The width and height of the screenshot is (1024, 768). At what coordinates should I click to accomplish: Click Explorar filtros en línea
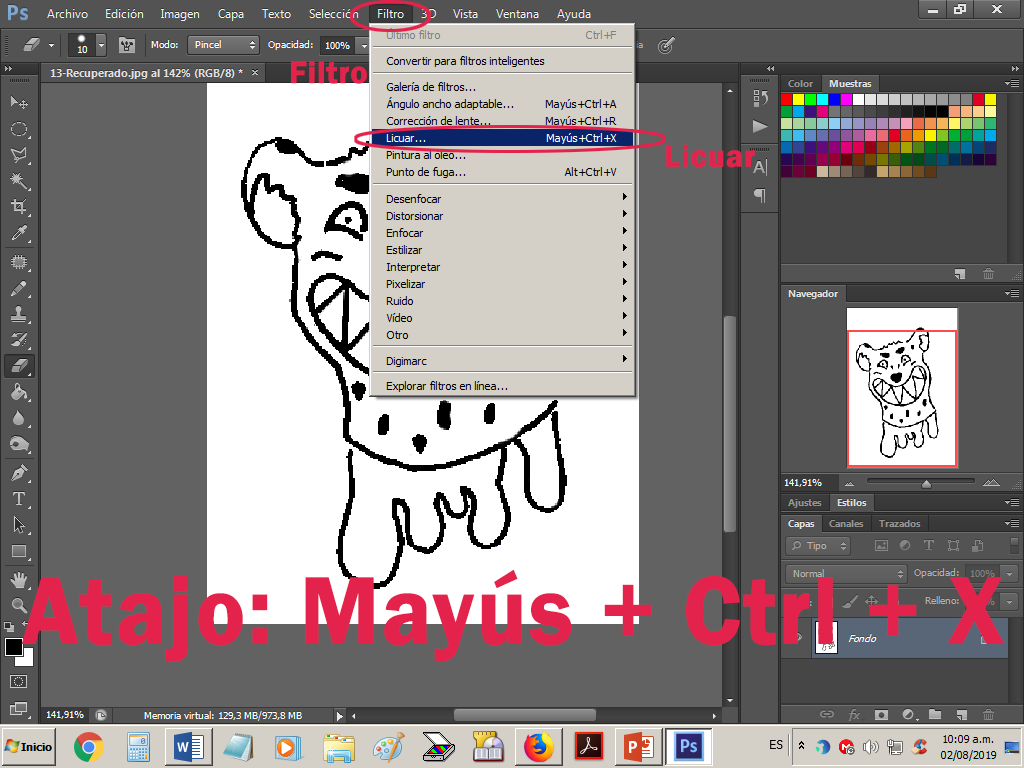502,386
